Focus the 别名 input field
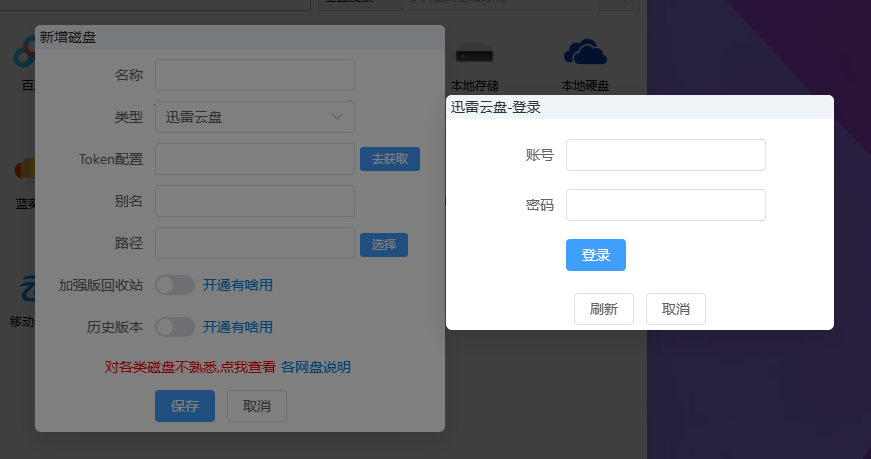Screen dimensions: 871x459 [x=254, y=201]
